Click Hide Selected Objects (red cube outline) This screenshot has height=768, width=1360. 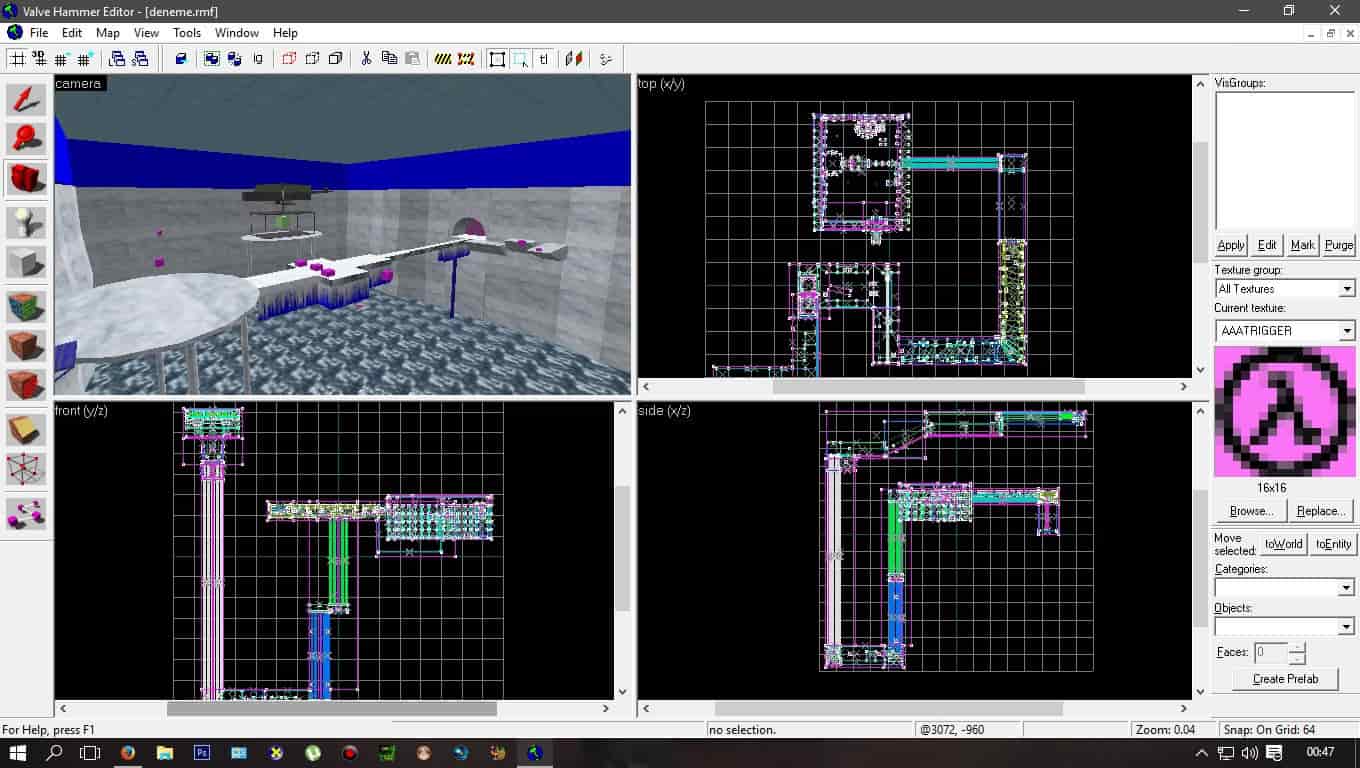click(x=289, y=59)
